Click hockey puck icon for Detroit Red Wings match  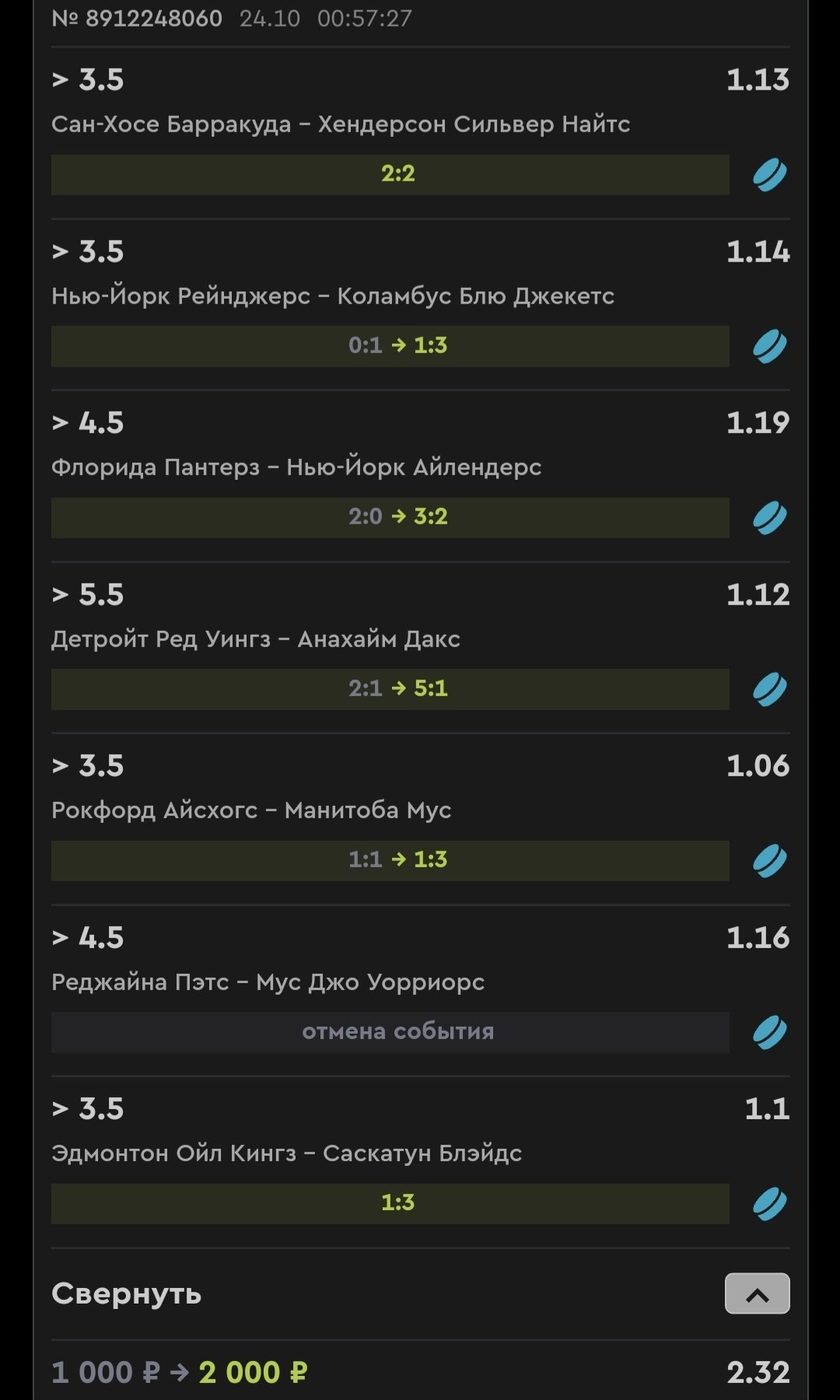(769, 689)
